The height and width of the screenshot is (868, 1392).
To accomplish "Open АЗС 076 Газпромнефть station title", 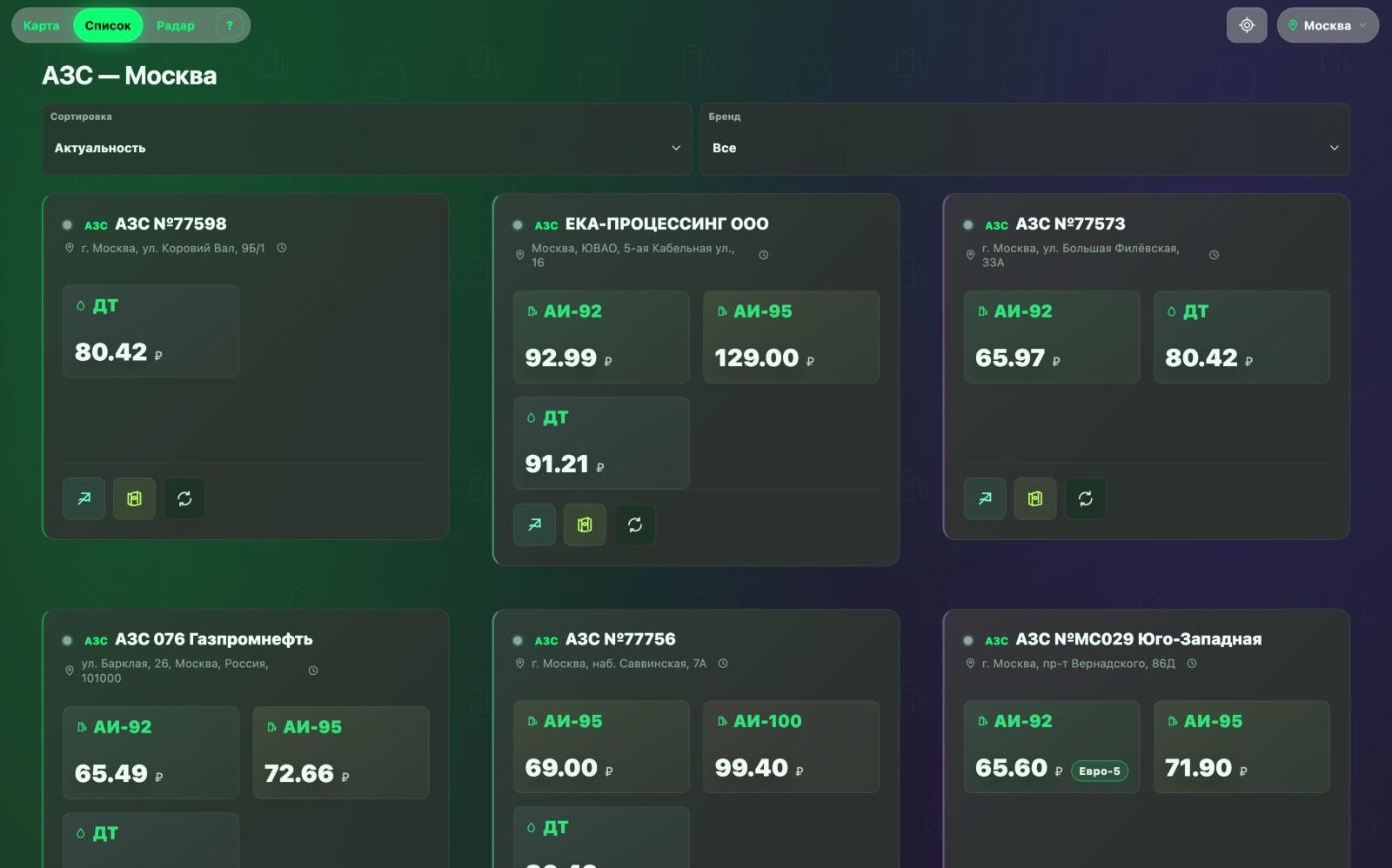I will pyautogui.click(x=214, y=639).
